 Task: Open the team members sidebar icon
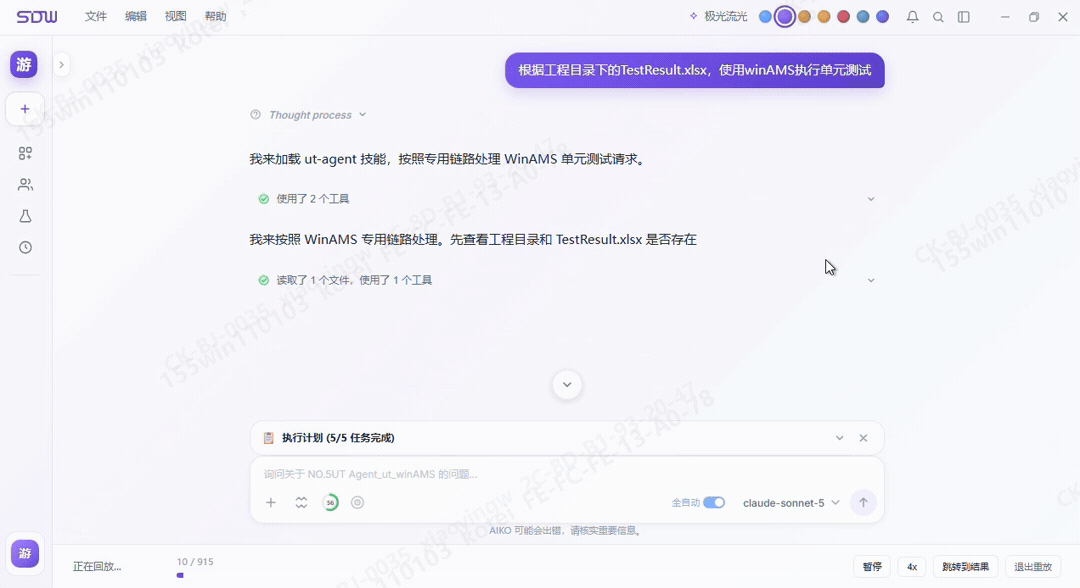(25, 185)
